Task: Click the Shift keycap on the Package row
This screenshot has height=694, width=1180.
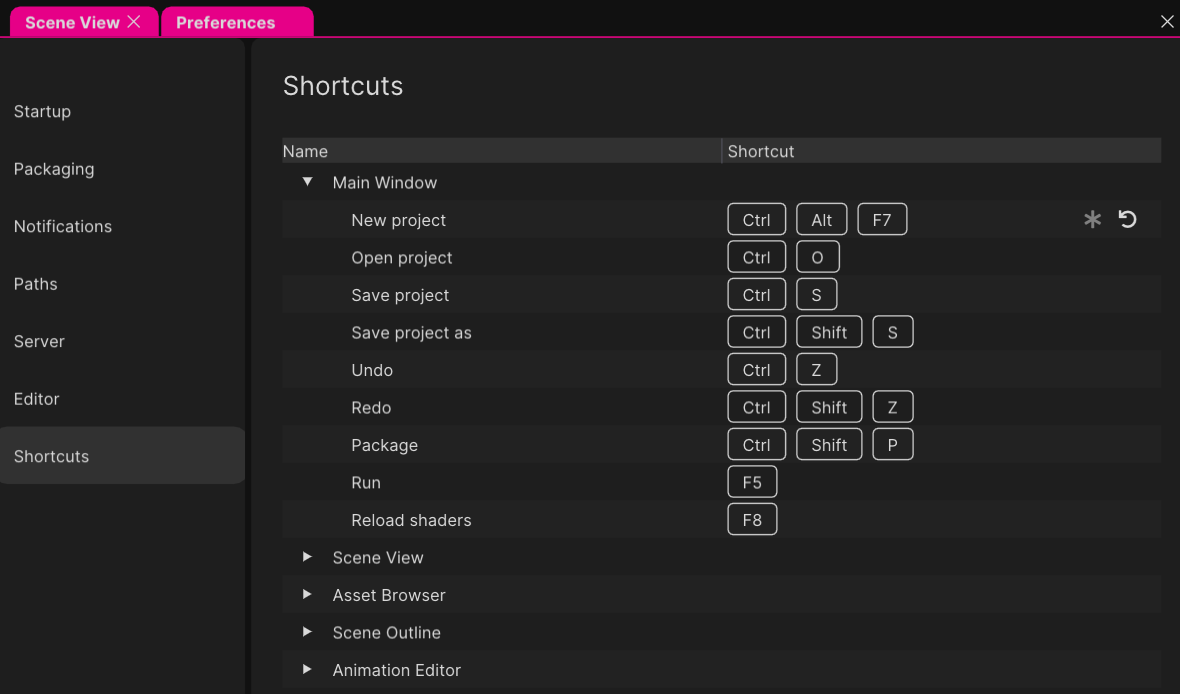Action: (x=828, y=444)
